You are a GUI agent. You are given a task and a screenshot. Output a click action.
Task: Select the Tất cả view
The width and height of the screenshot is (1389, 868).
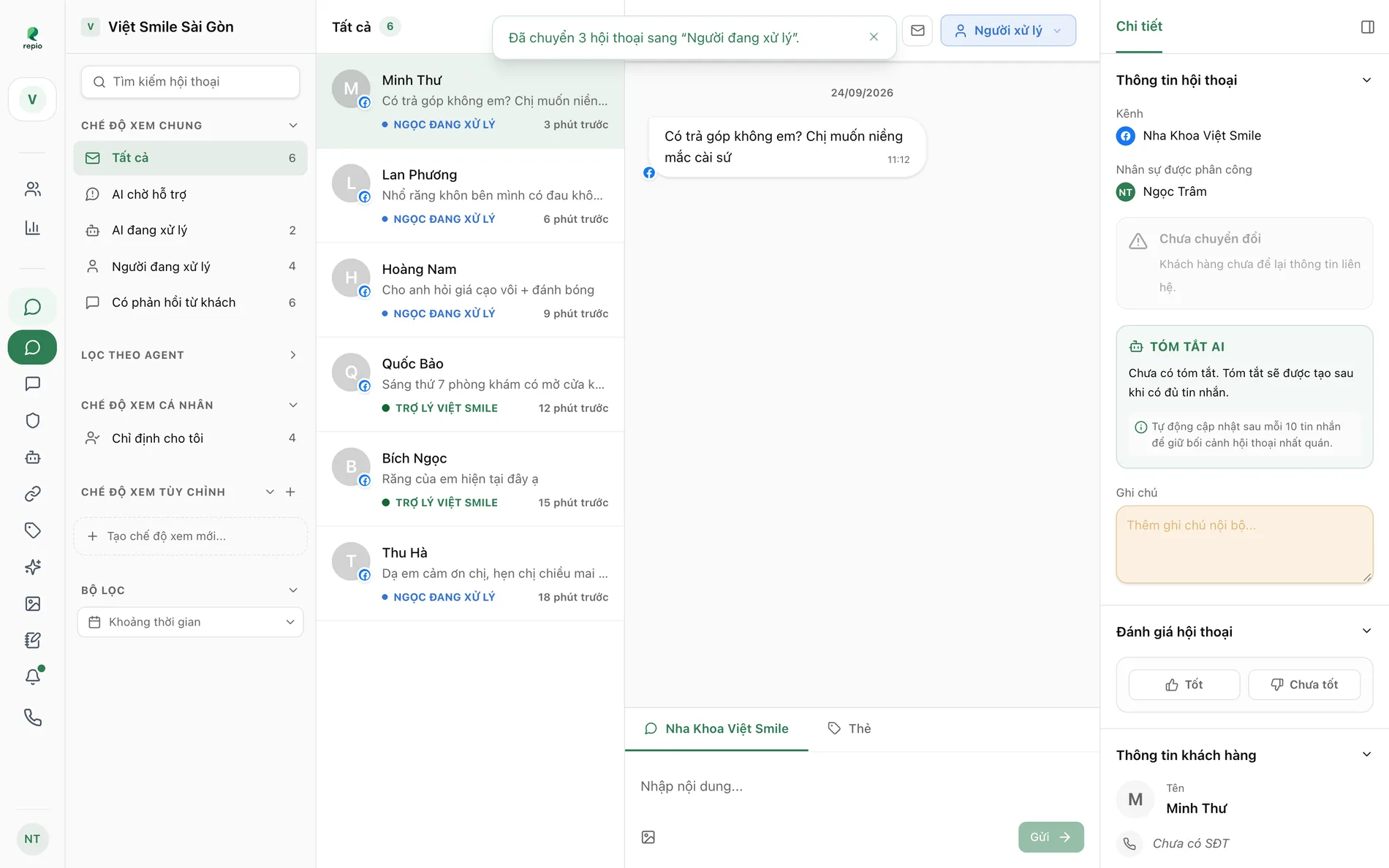coord(190,158)
